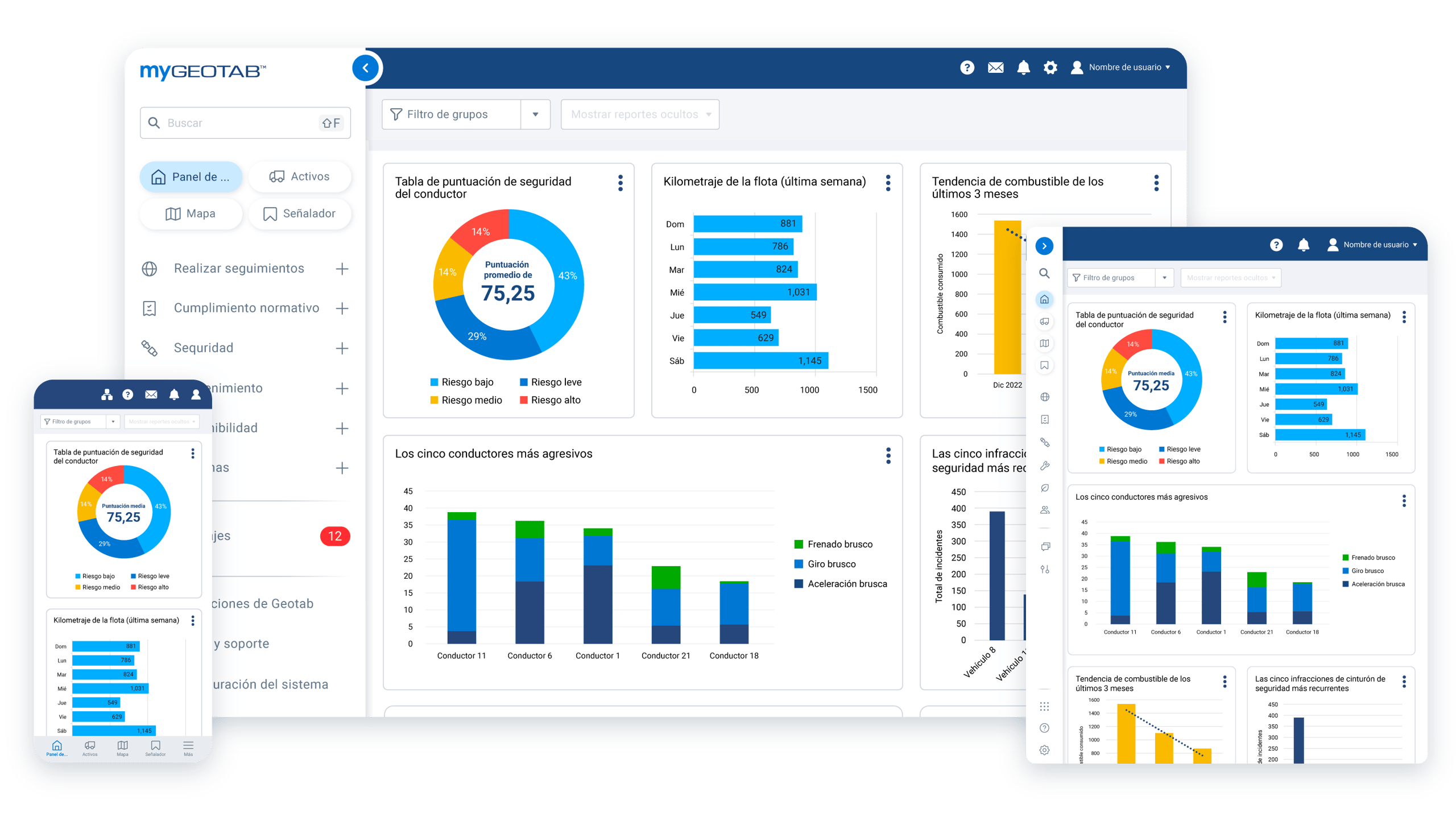
Task: Select the Mapa tab in the desktop sidebar
Action: click(191, 214)
